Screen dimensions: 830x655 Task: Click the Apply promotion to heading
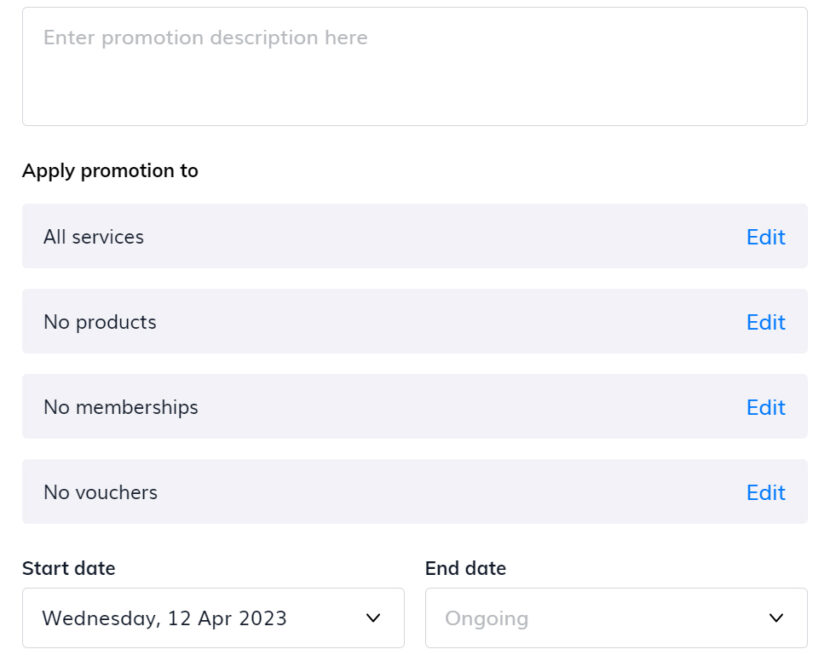click(x=110, y=171)
